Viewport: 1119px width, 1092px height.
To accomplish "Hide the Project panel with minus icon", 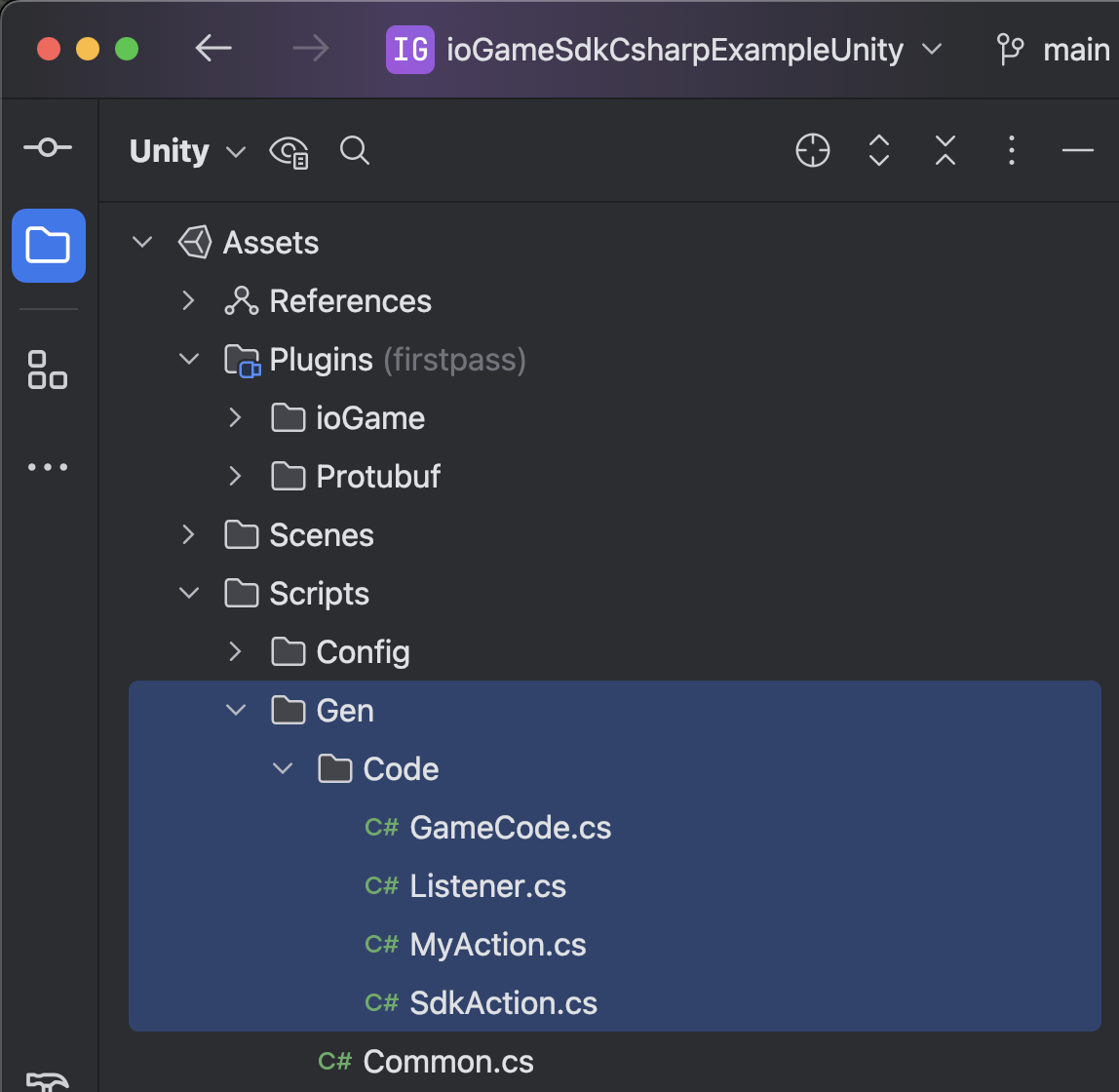I will 1077,151.
